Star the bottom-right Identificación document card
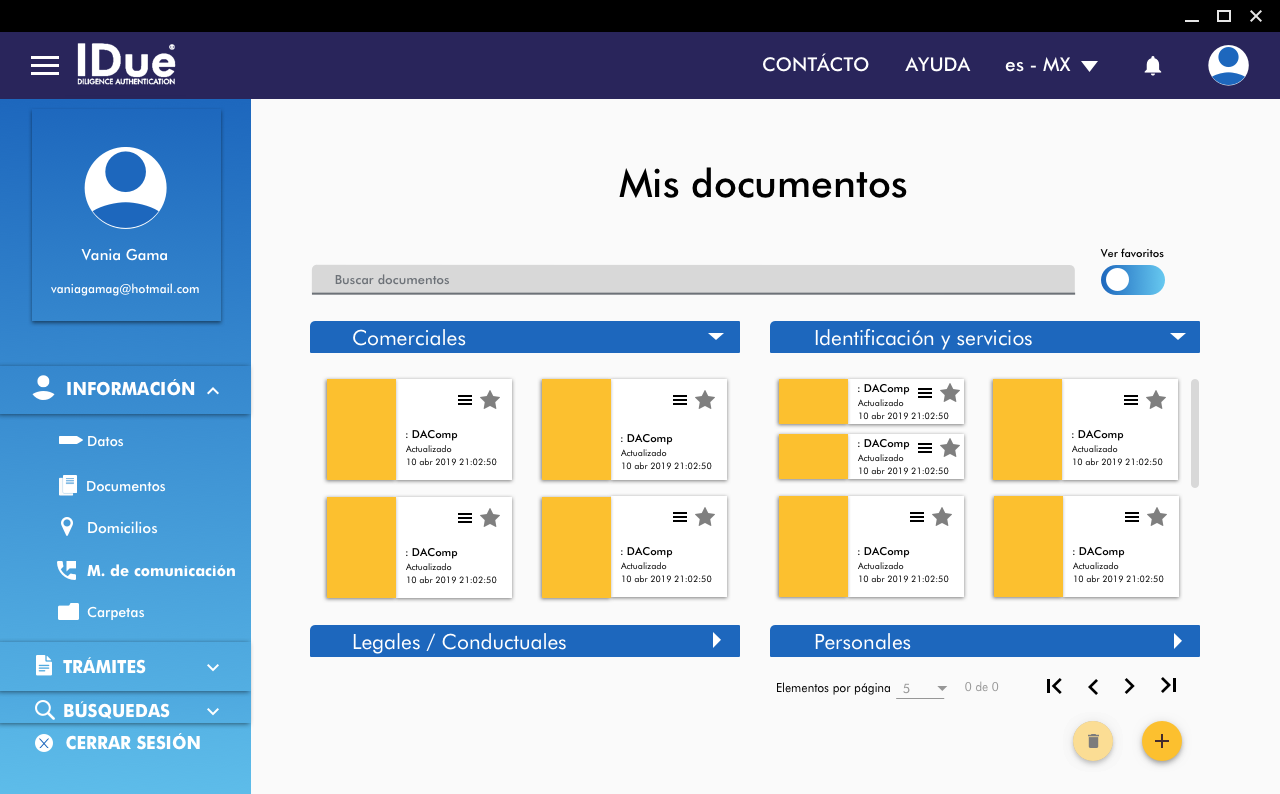The width and height of the screenshot is (1280, 794). (x=1157, y=517)
